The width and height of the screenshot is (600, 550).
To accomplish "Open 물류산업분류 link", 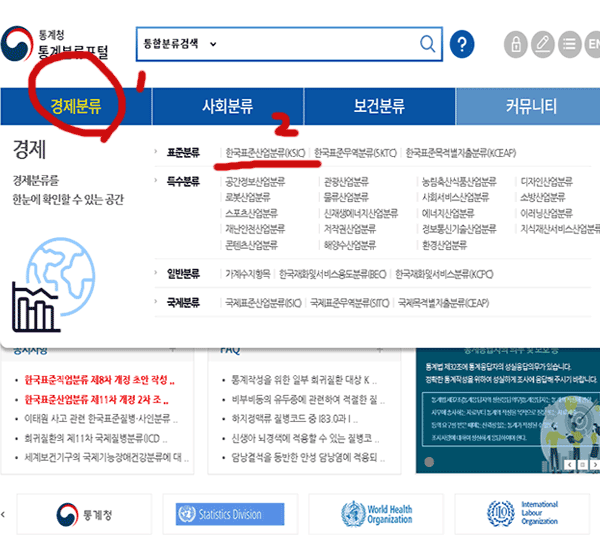I will coord(346,197).
